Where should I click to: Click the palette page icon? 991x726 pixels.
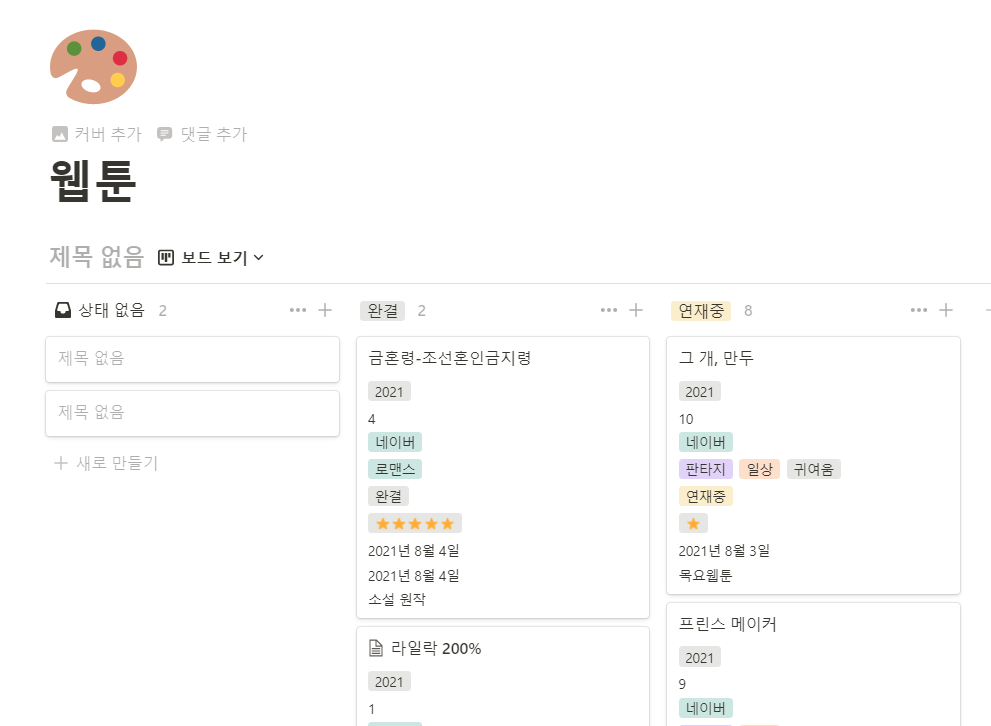click(x=94, y=67)
